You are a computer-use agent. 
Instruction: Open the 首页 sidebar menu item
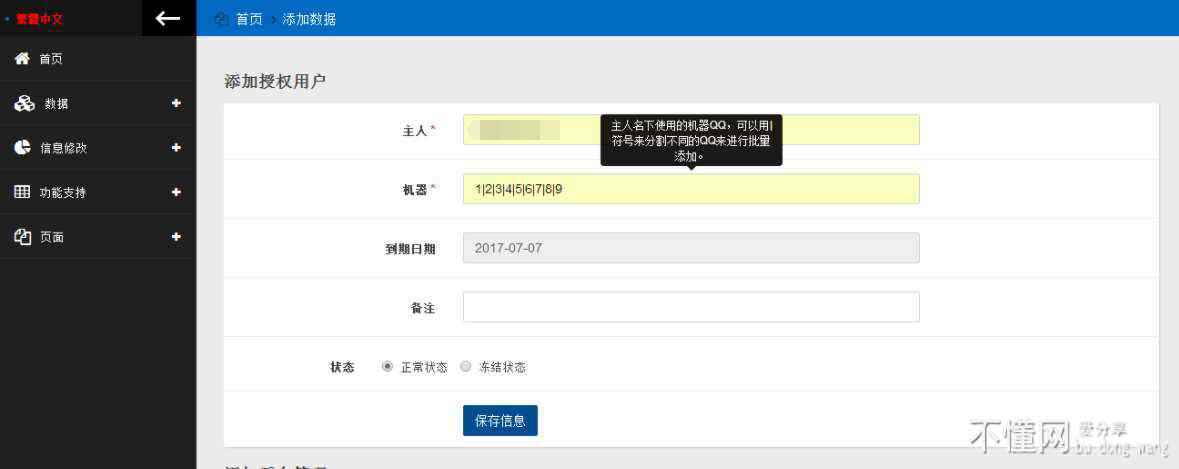click(98, 59)
